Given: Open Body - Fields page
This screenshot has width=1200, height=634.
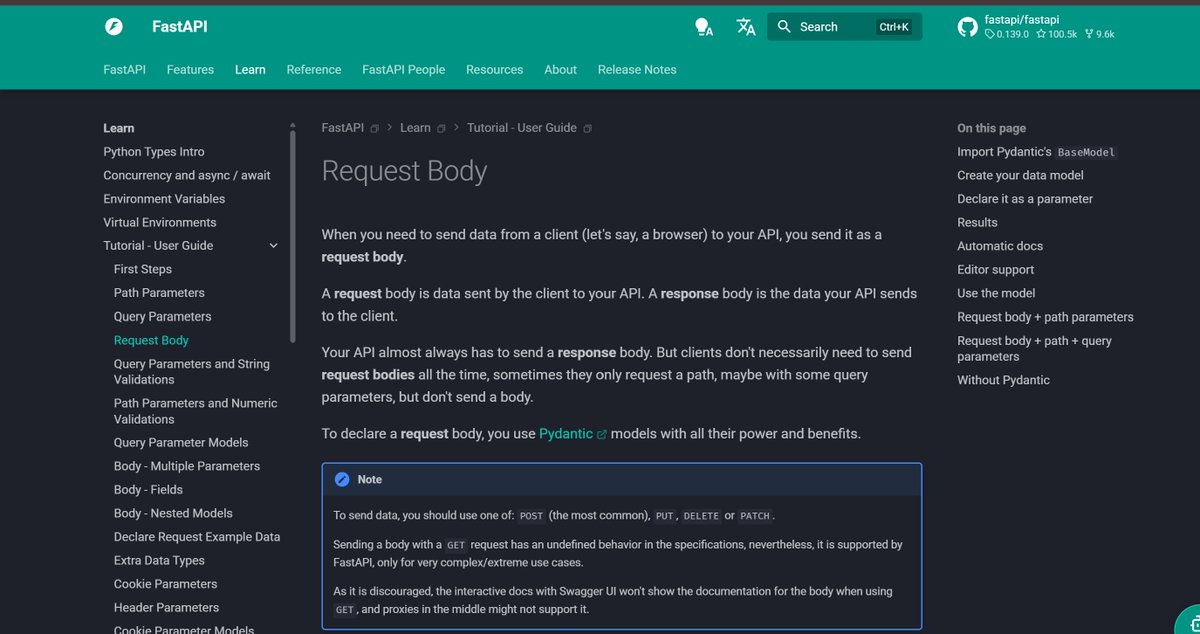Looking at the screenshot, I should click(148, 490).
